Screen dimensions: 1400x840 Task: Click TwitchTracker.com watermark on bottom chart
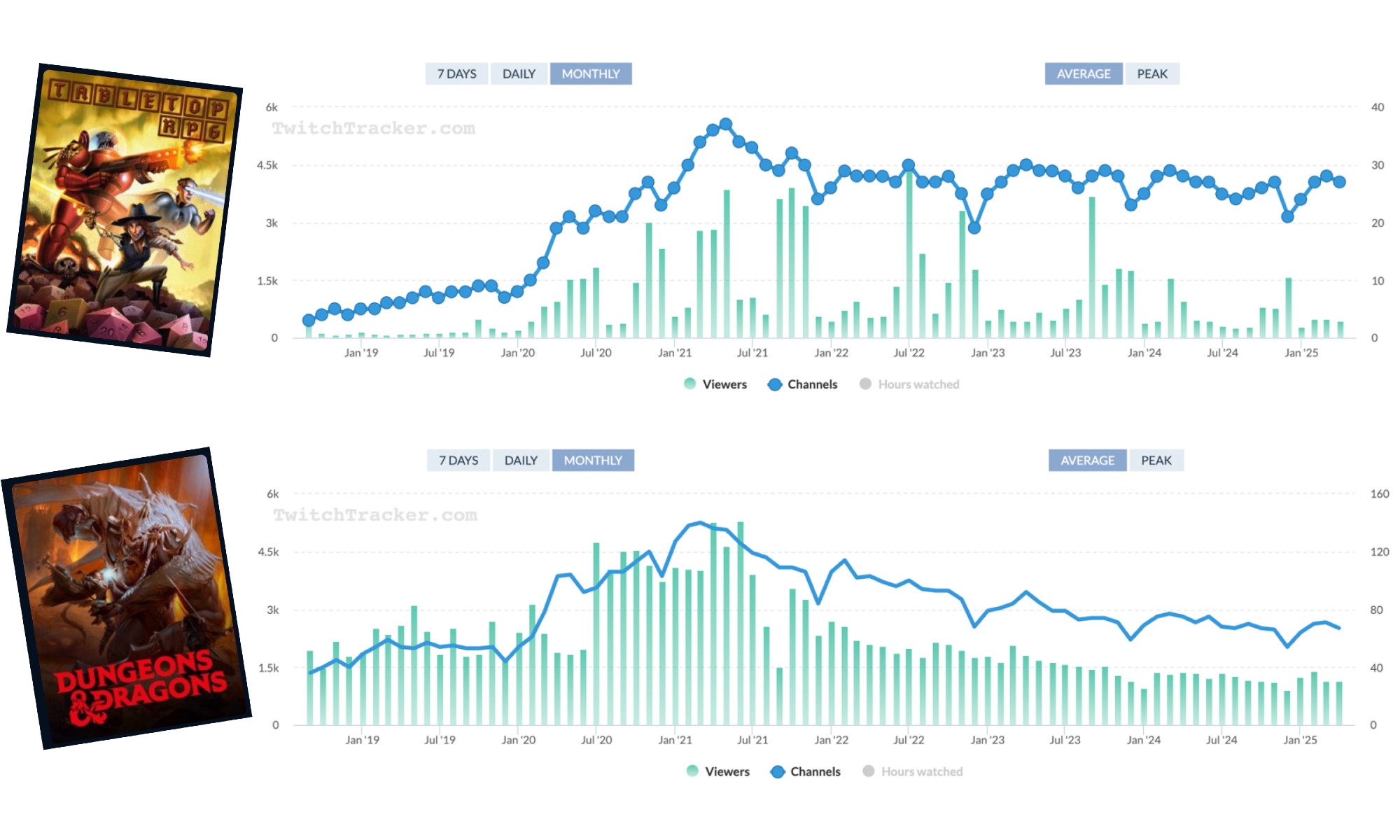tap(374, 515)
